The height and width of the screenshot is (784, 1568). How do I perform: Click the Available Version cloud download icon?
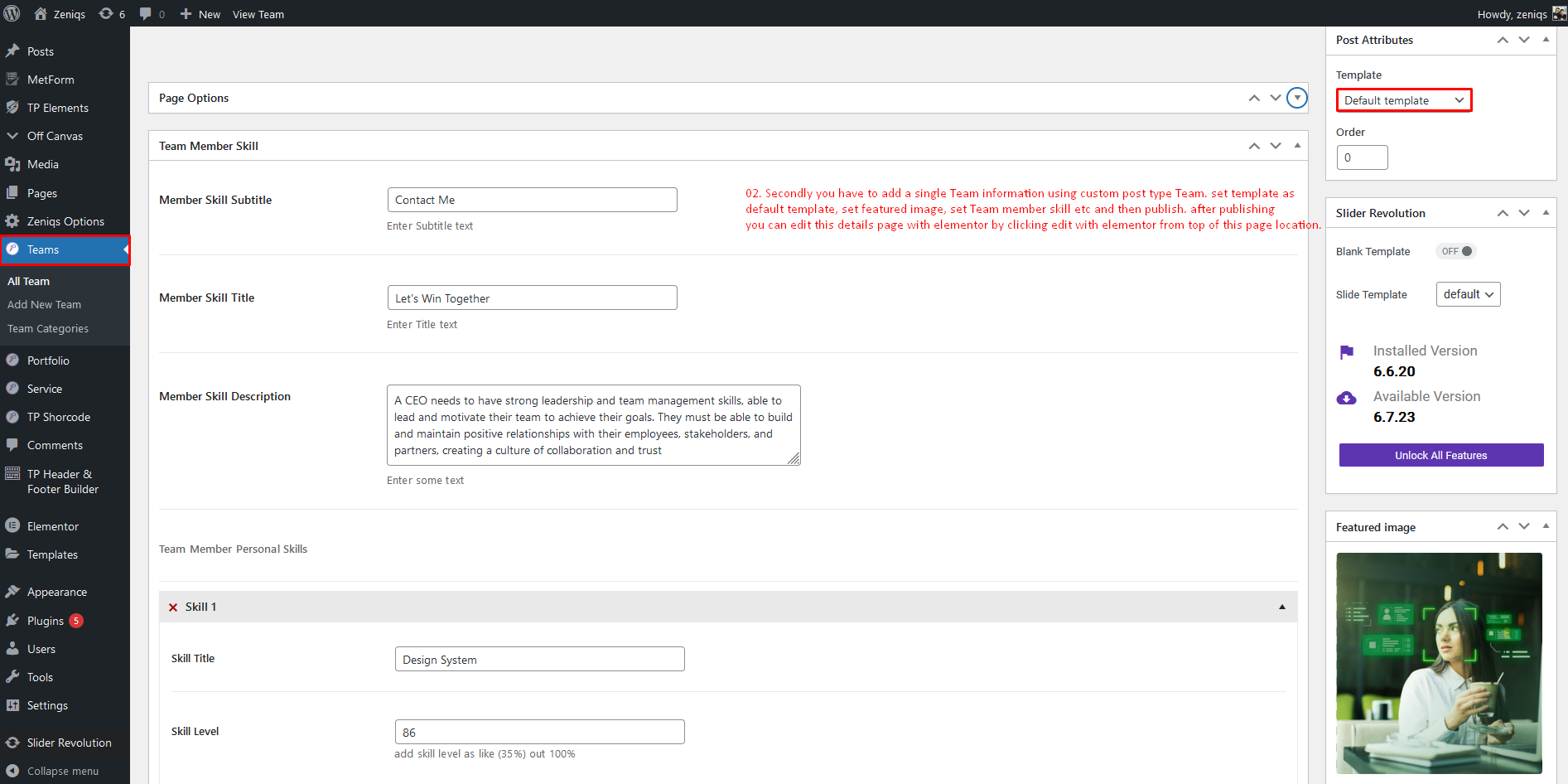point(1347,398)
